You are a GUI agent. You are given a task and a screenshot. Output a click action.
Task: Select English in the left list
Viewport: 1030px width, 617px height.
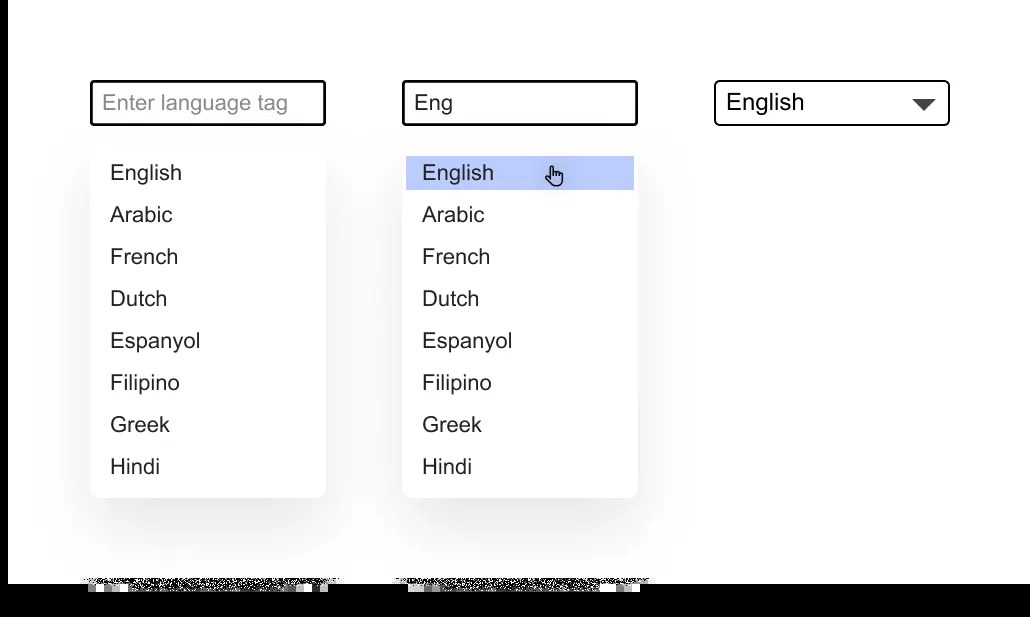(x=208, y=173)
